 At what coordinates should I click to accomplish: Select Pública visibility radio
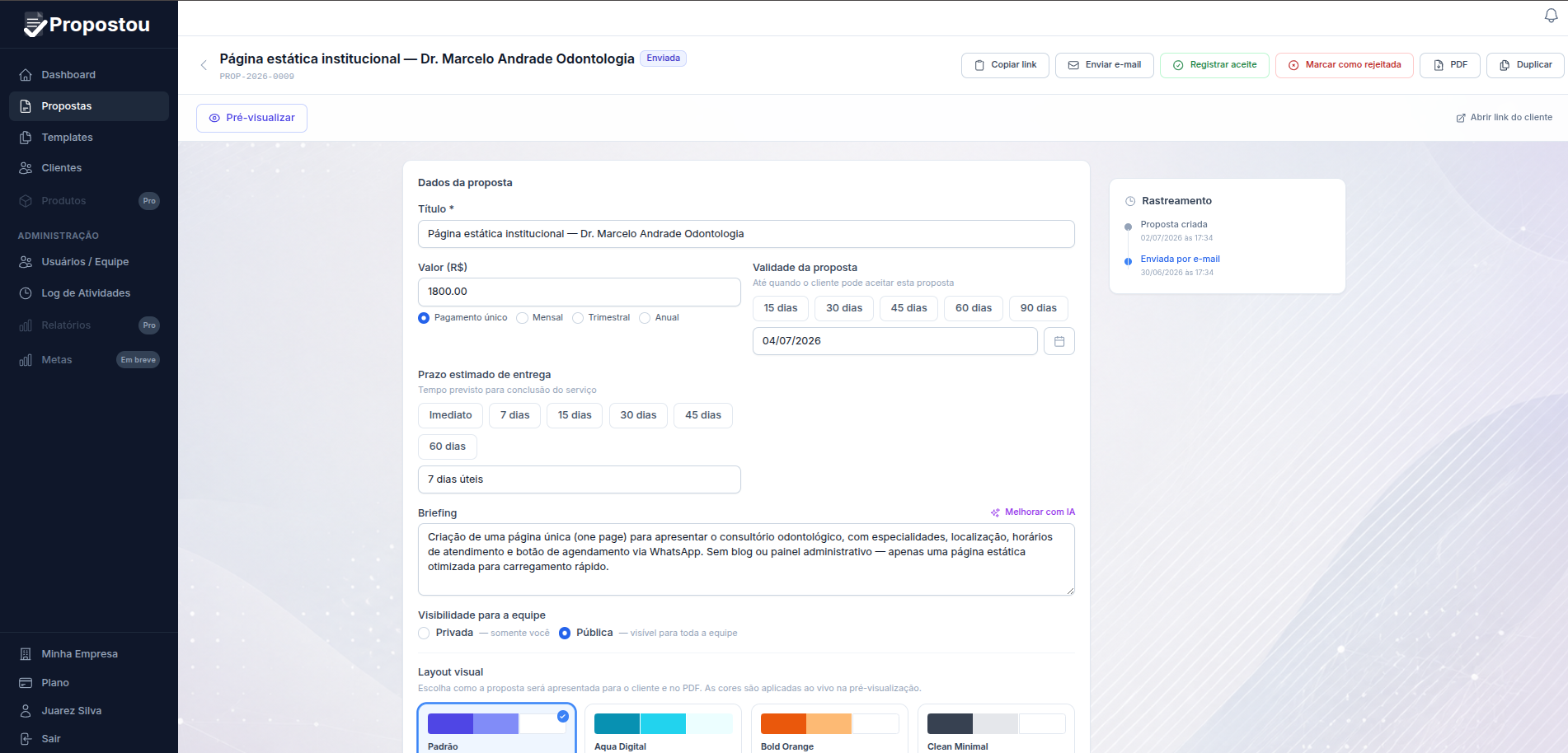565,634
